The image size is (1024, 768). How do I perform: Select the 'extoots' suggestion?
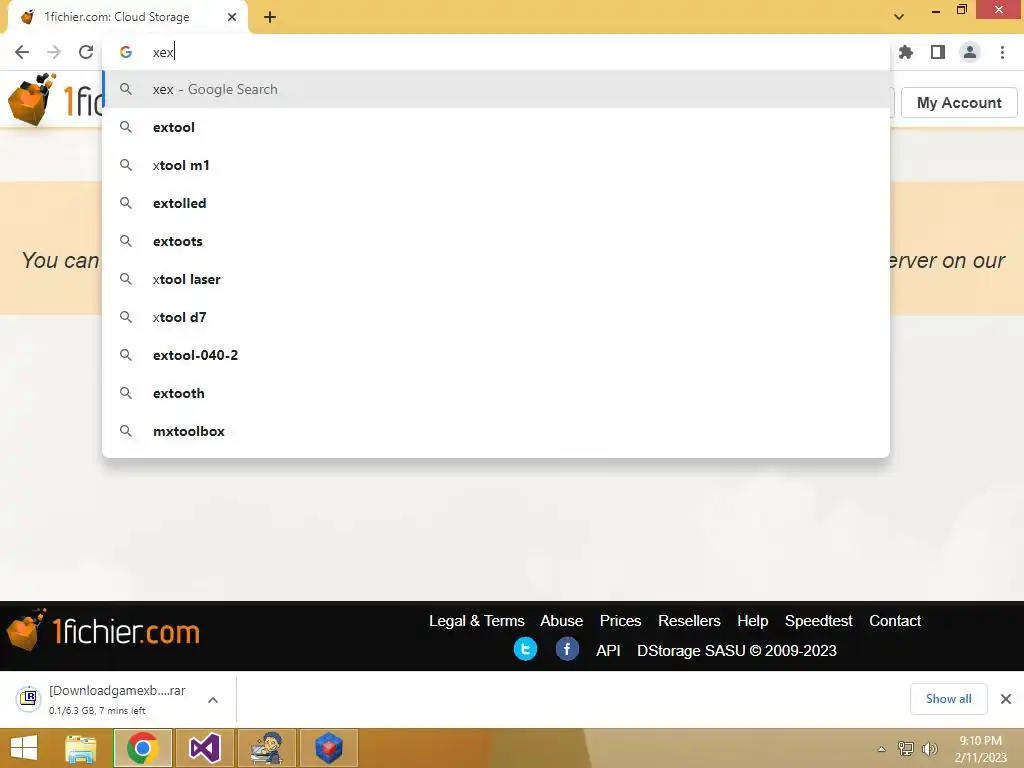[x=496, y=241]
